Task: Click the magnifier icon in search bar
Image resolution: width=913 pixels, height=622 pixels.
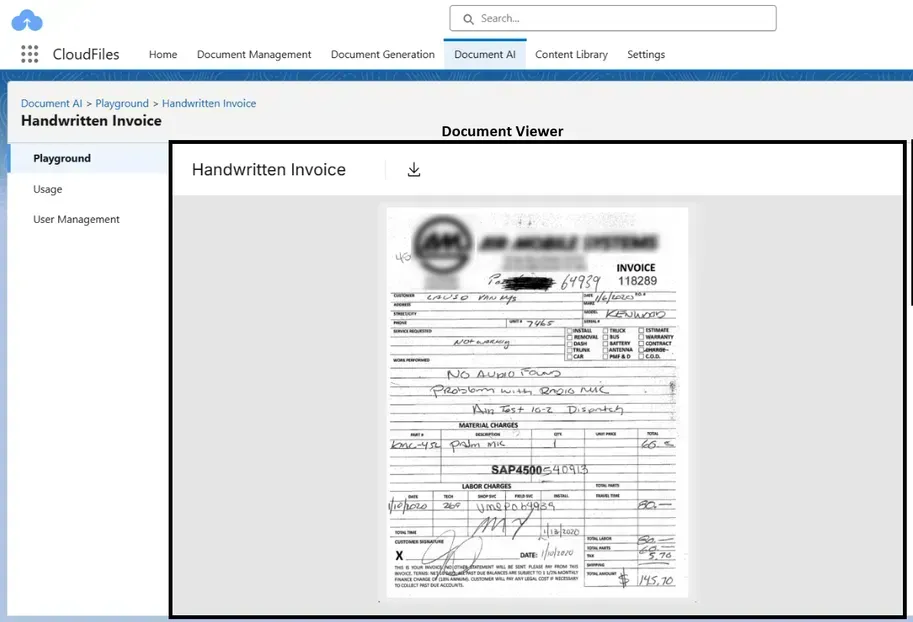Action: tap(468, 18)
